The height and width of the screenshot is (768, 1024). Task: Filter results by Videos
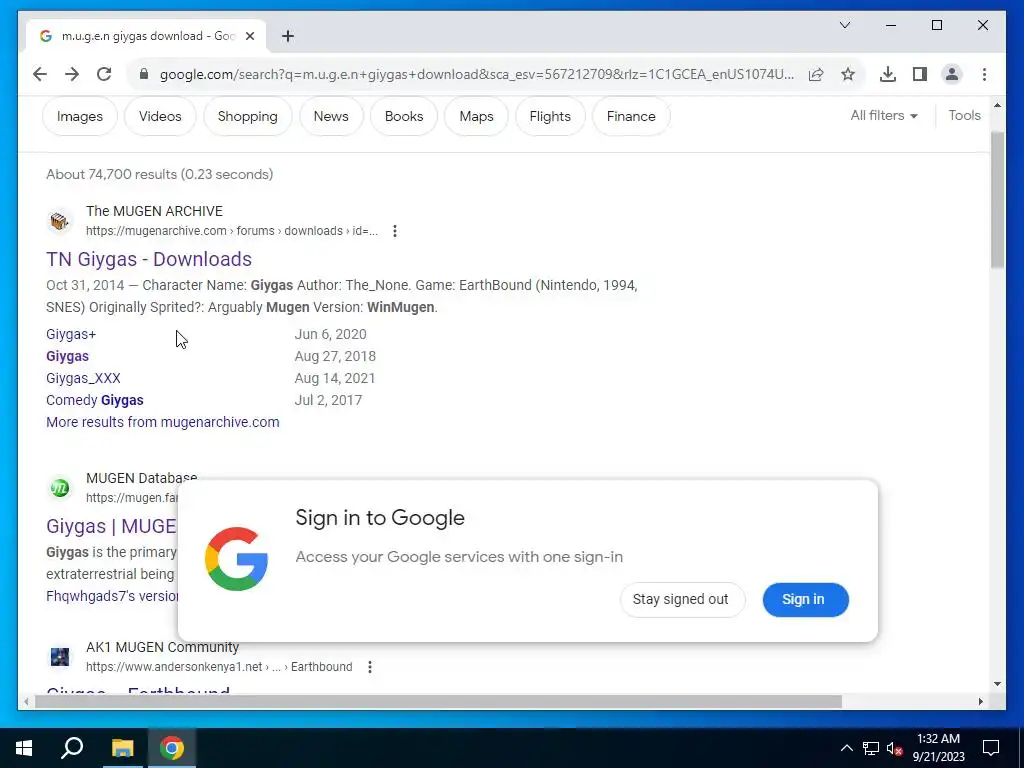(x=160, y=116)
